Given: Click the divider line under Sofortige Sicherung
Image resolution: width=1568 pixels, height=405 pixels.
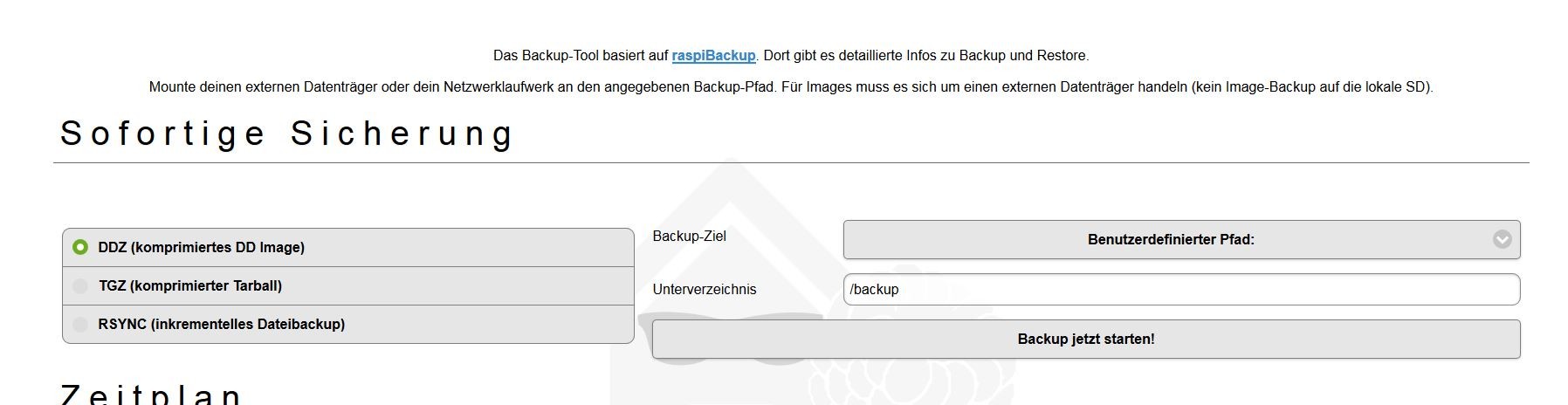Looking at the screenshot, I should pyautogui.click(x=790, y=162).
